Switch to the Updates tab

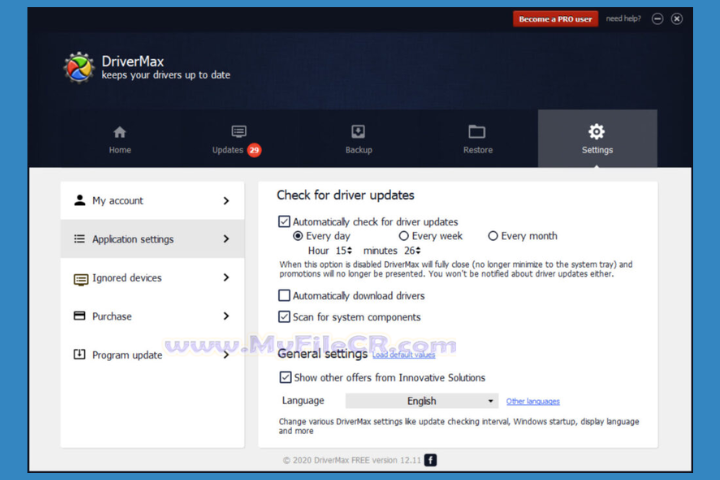coord(237,139)
